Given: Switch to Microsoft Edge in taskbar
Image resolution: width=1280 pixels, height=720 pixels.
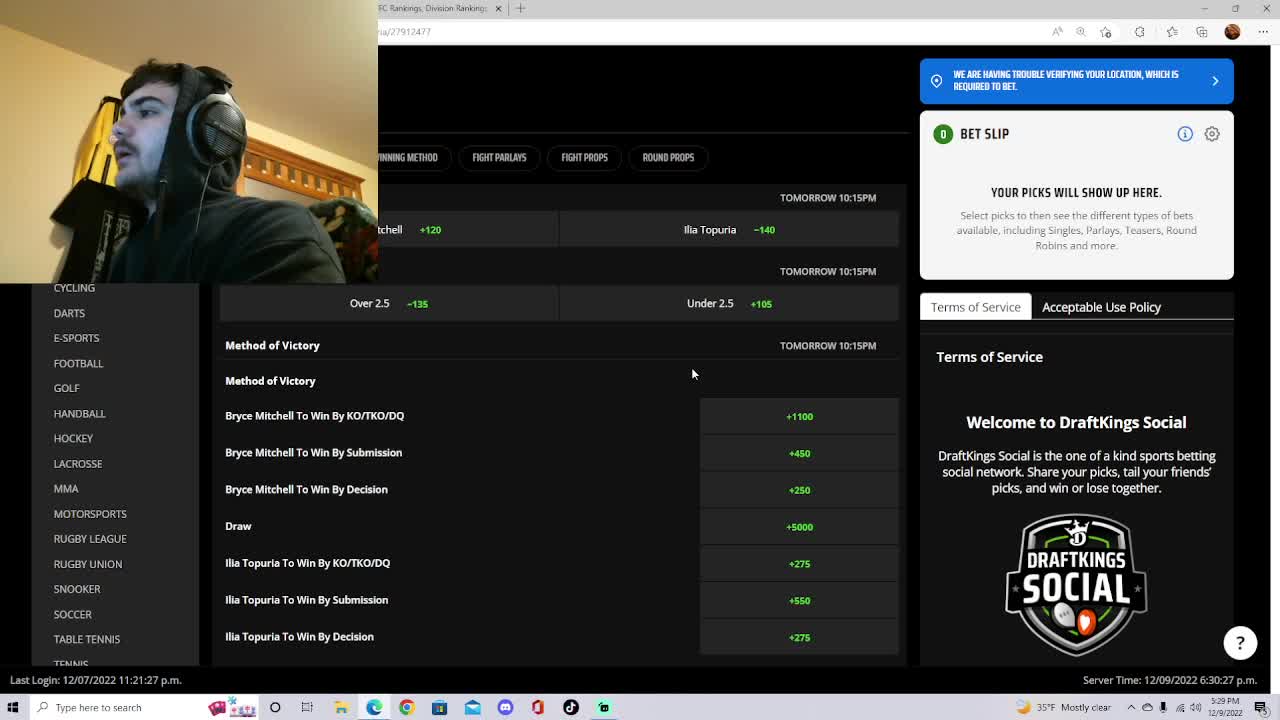Looking at the screenshot, I should point(374,707).
